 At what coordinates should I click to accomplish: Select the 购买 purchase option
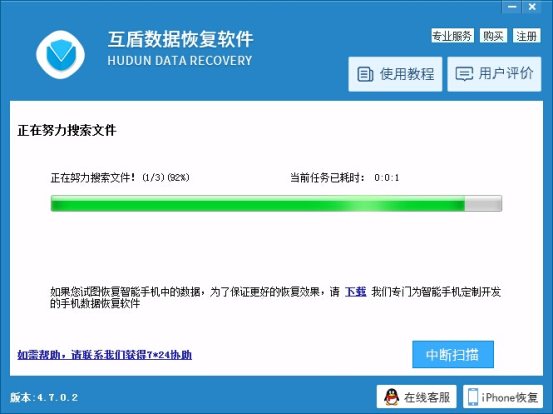(x=493, y=36)
